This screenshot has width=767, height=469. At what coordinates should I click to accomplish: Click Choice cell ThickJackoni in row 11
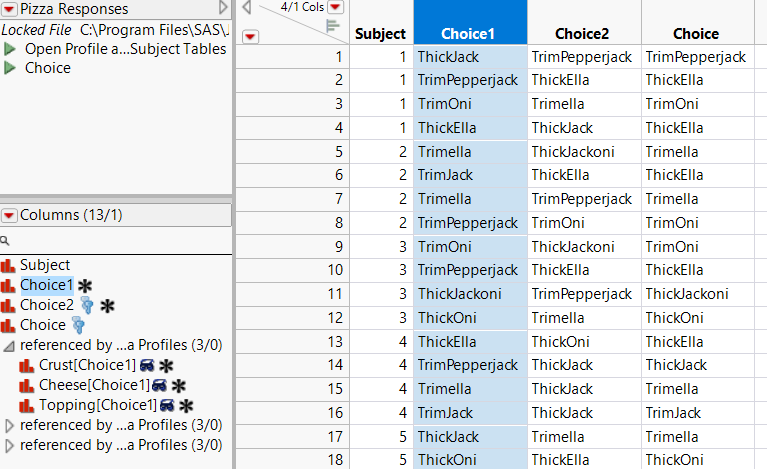click(698, 294)
